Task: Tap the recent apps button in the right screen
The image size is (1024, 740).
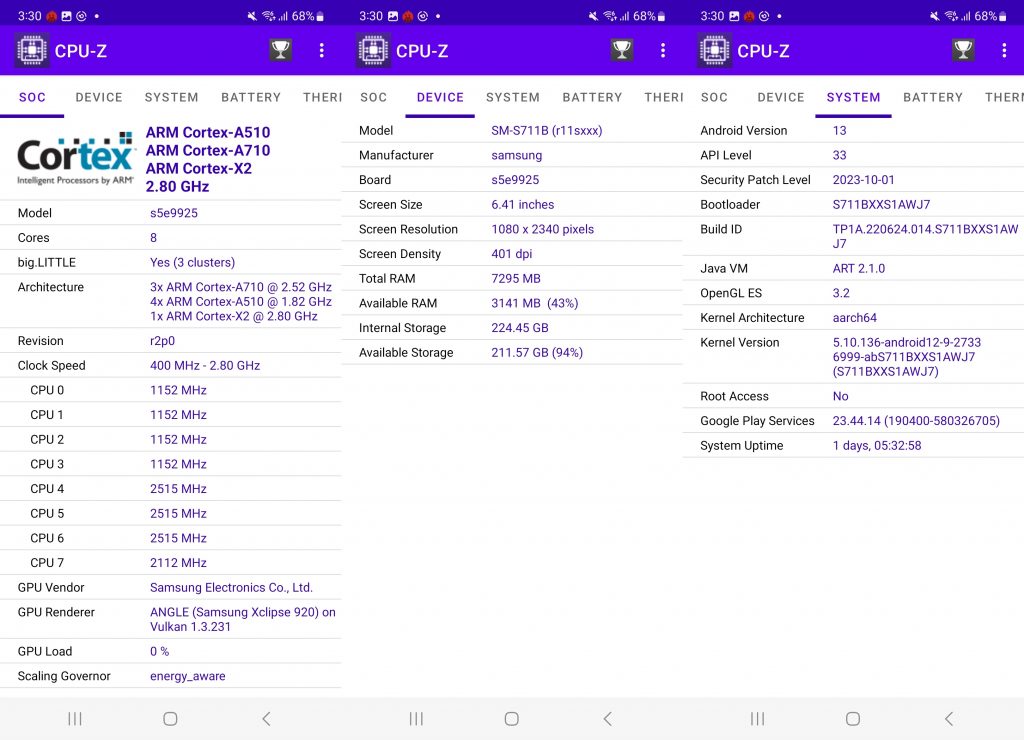Action: (x=758, y=719)
